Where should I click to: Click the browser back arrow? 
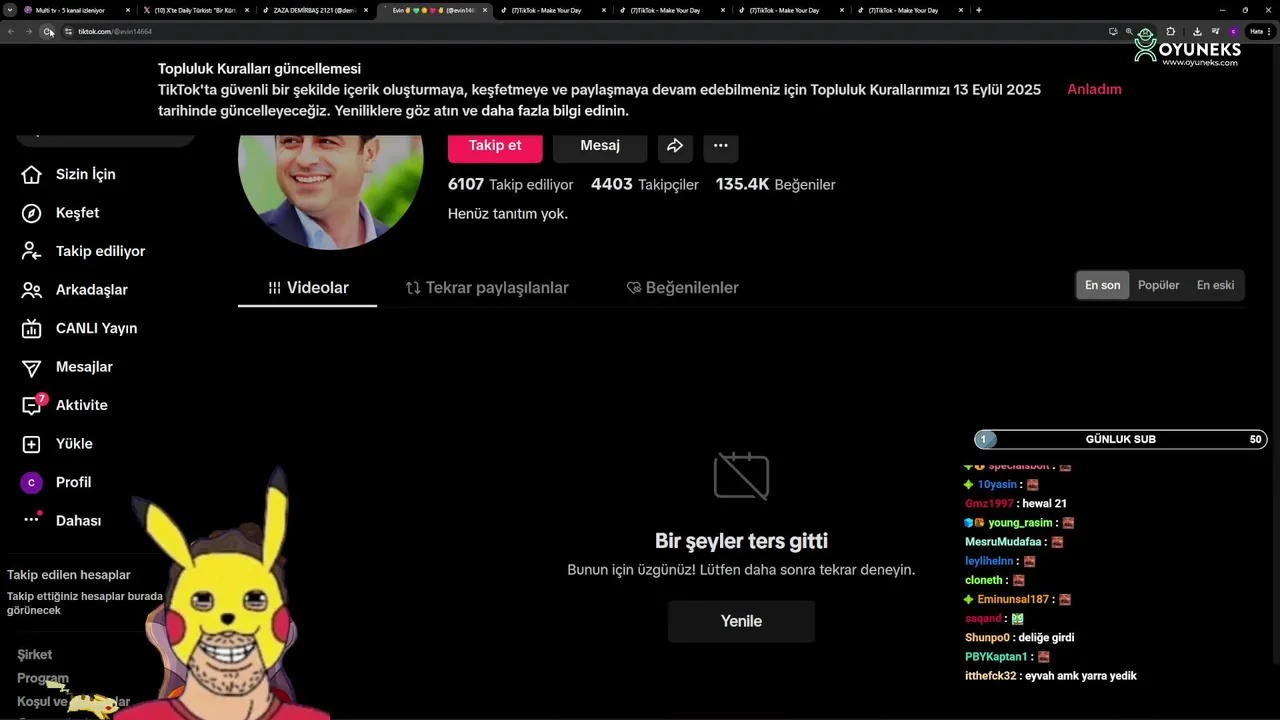tap(11, 31)
